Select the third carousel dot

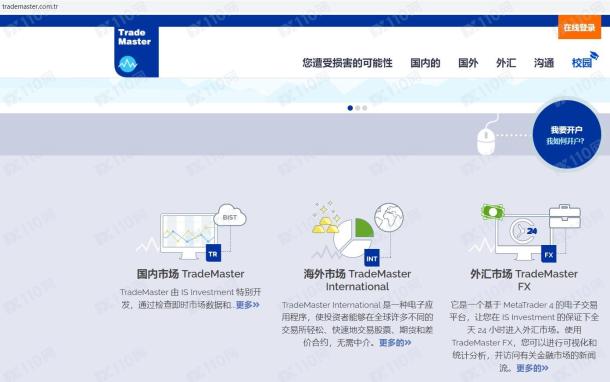[x=365, y=108]
